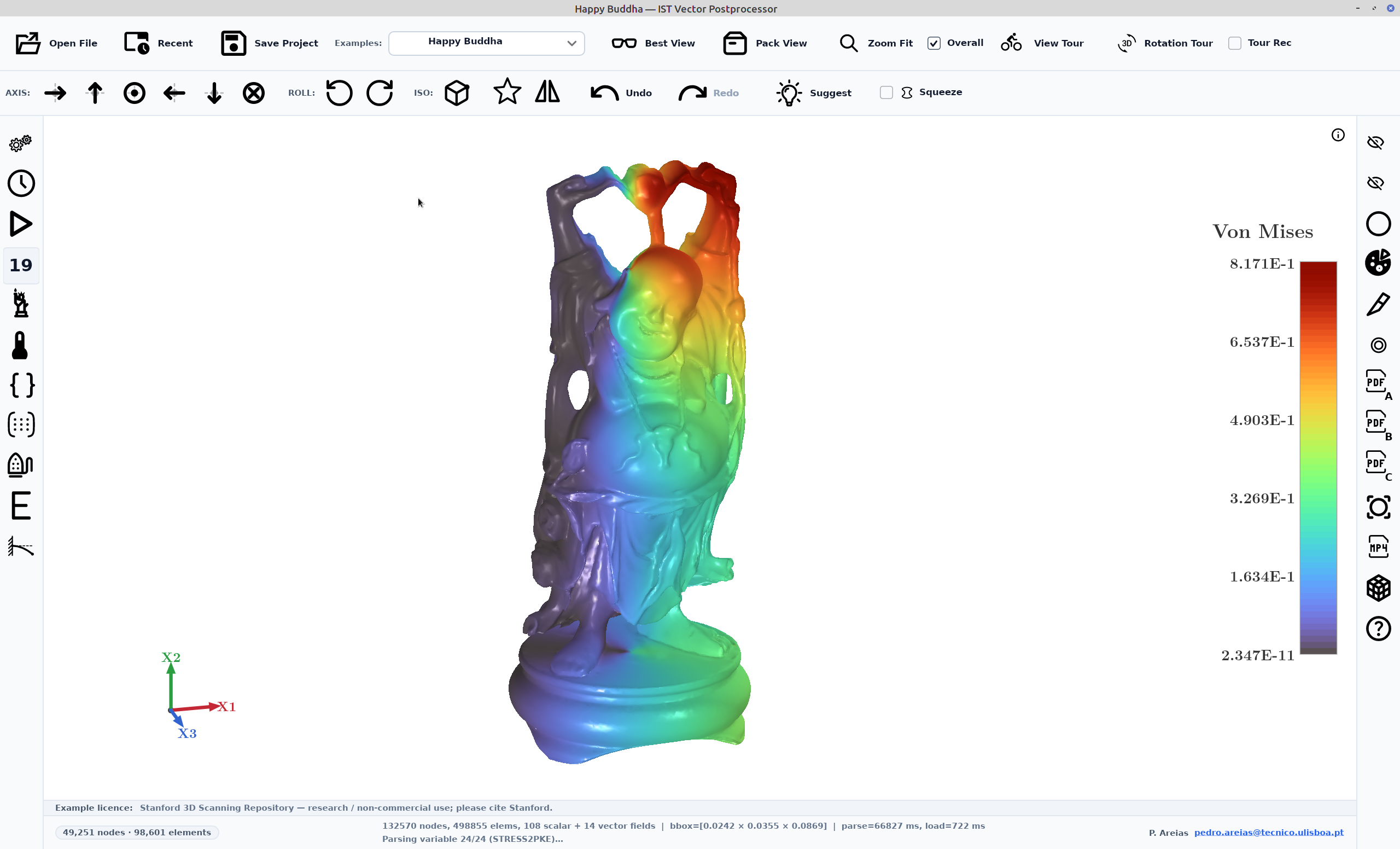Click the curly braces icon
Image resolution: width=1400 pixels, height=849 pixels.
point(23,385)
